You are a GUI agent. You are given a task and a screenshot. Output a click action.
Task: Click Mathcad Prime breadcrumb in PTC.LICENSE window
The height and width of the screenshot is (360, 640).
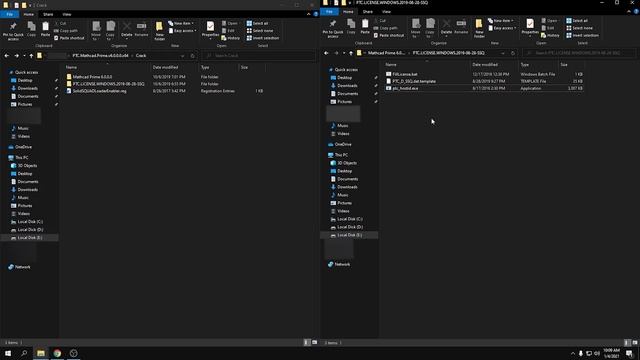pyautogui.click(x=387, y=53)
